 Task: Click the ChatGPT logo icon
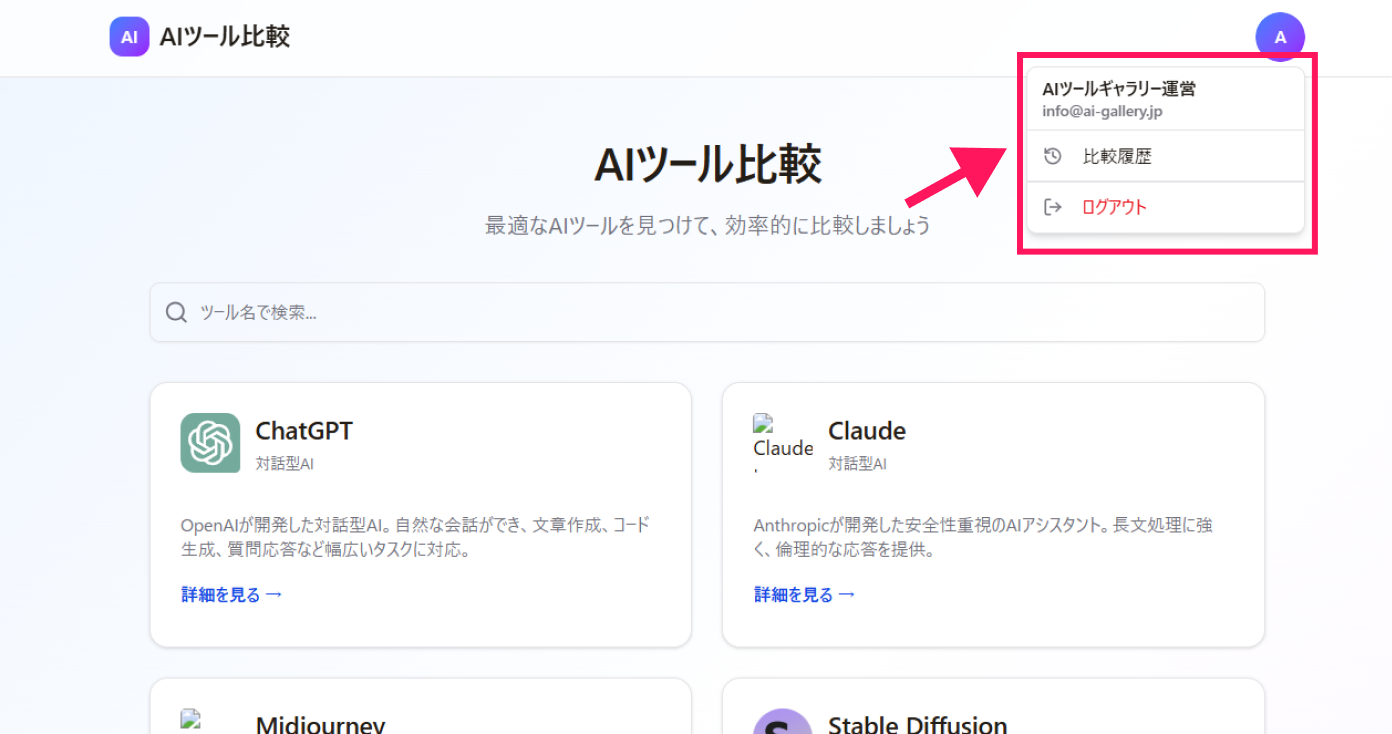click(x=210, y=443)
